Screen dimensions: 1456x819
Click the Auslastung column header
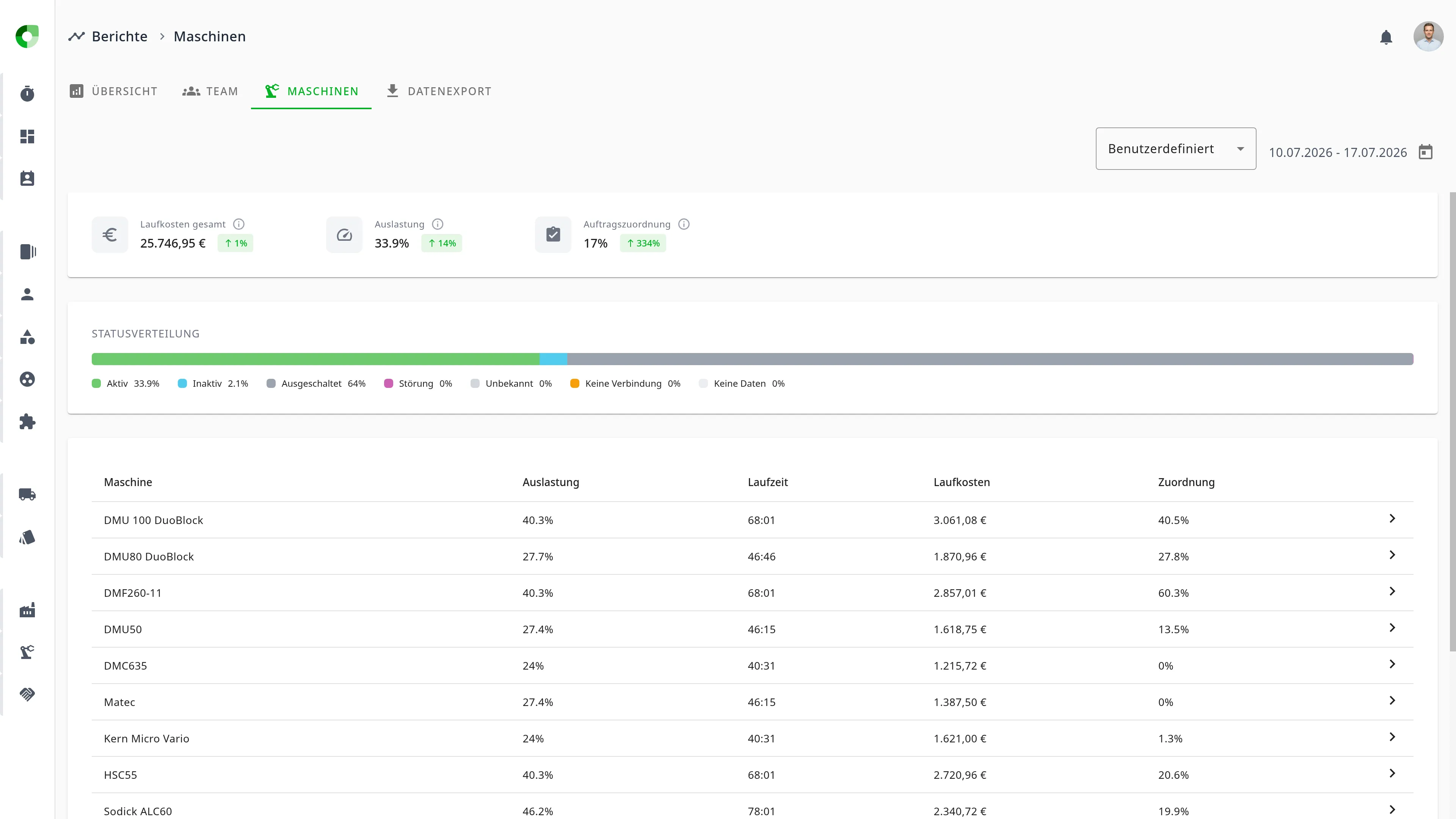(551, 482)
